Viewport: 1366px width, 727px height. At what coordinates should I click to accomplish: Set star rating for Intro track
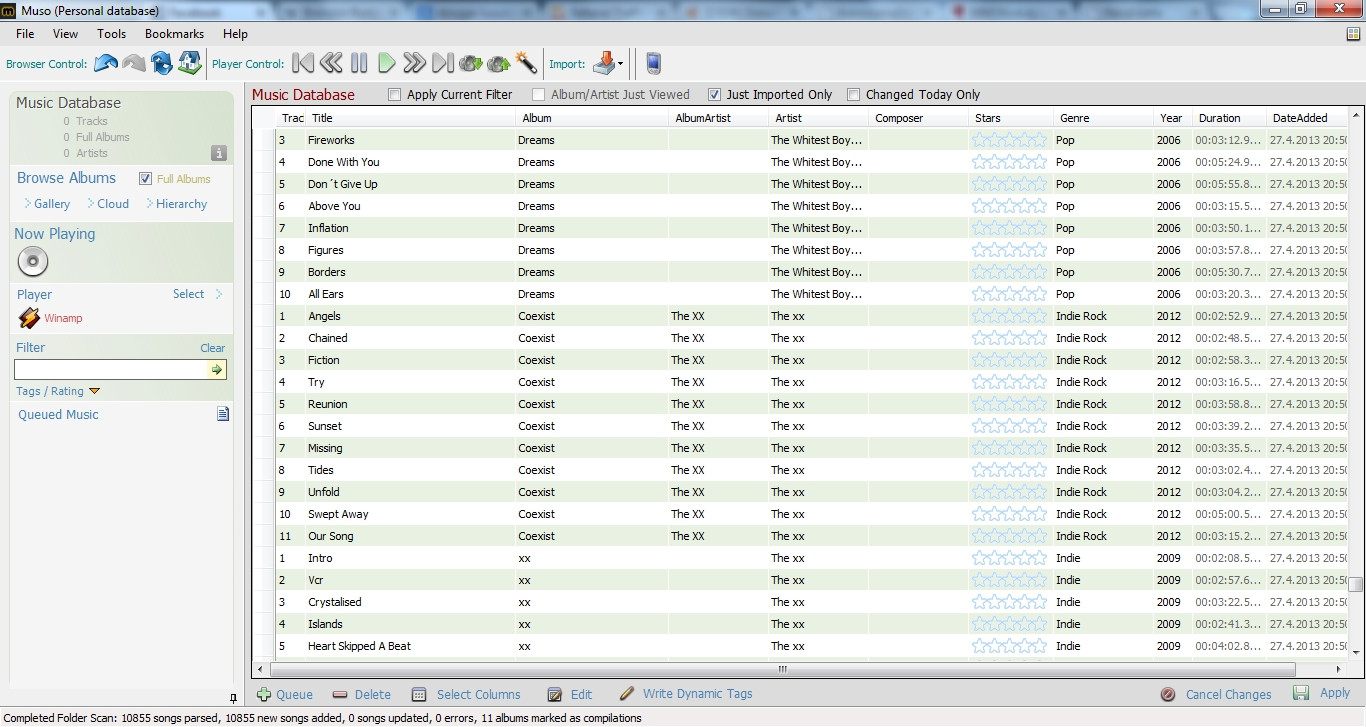pos(1010,558)
